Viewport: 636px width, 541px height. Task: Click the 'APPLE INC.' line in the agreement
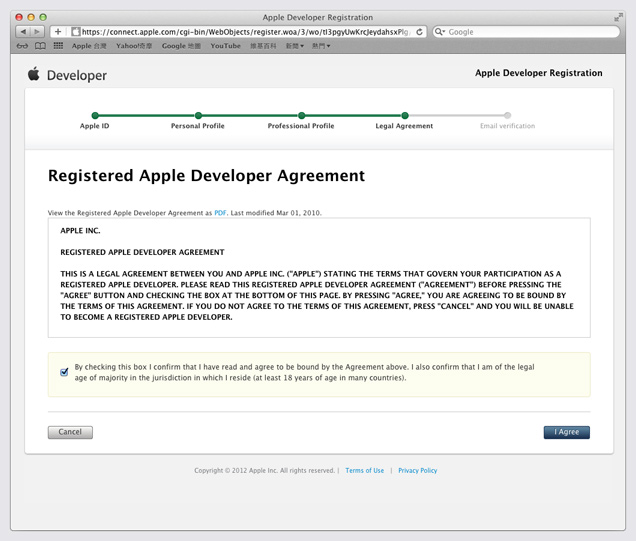click(x=80, y=231)
